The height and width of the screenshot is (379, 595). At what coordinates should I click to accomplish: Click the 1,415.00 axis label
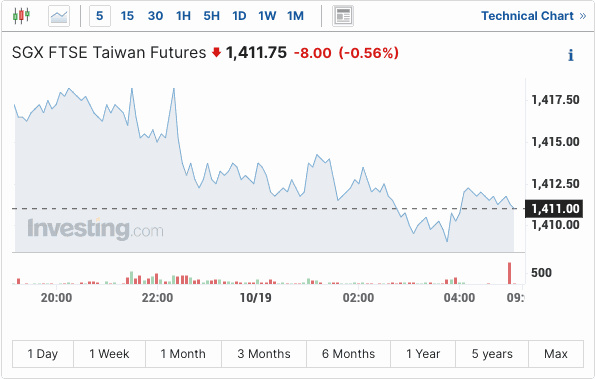(x=556, y=142)
